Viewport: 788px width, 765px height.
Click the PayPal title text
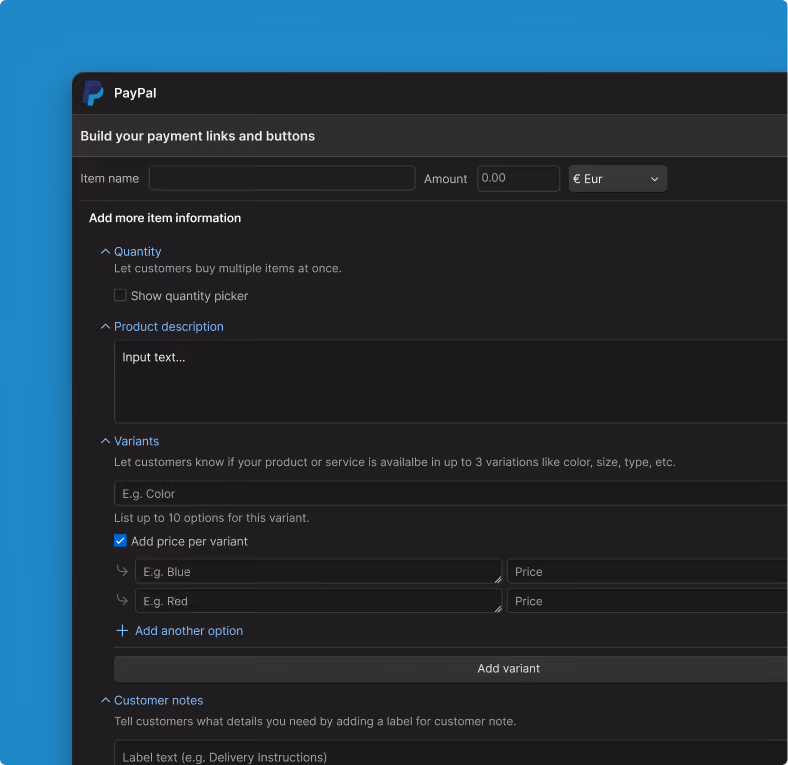point(135,93)
